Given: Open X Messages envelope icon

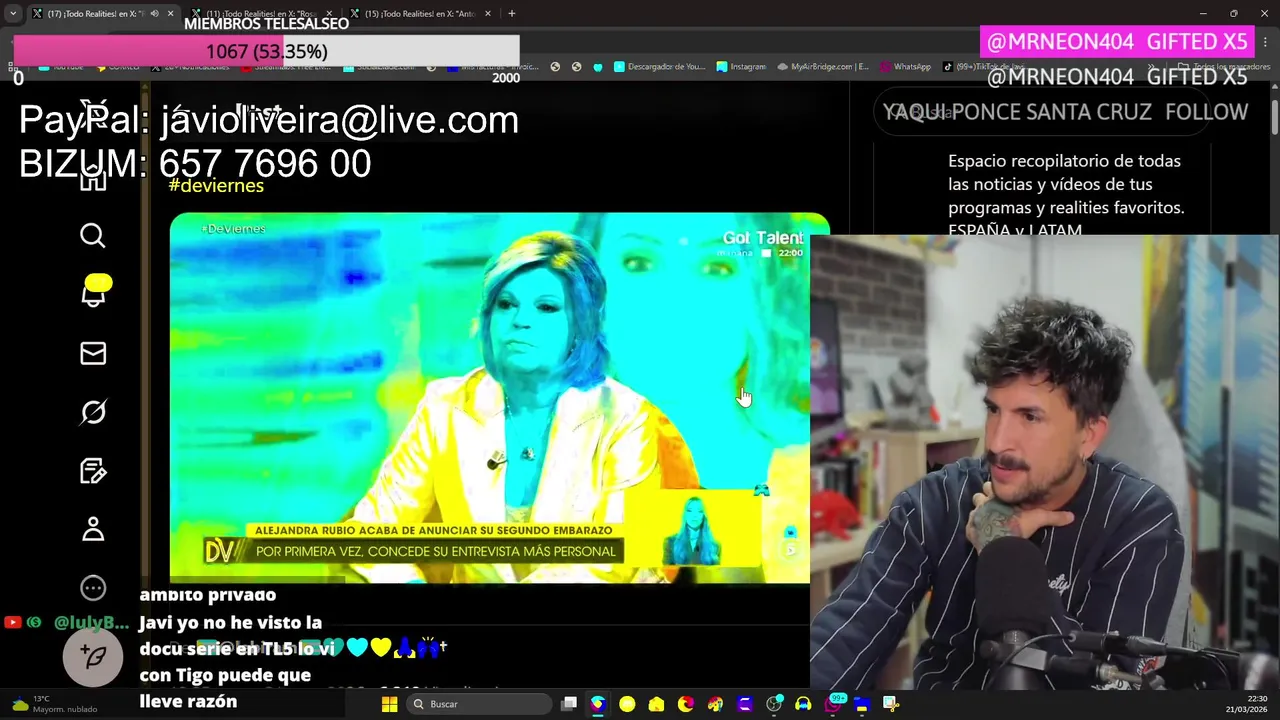Looking at the screenshot, I should (x=93, y=353).
